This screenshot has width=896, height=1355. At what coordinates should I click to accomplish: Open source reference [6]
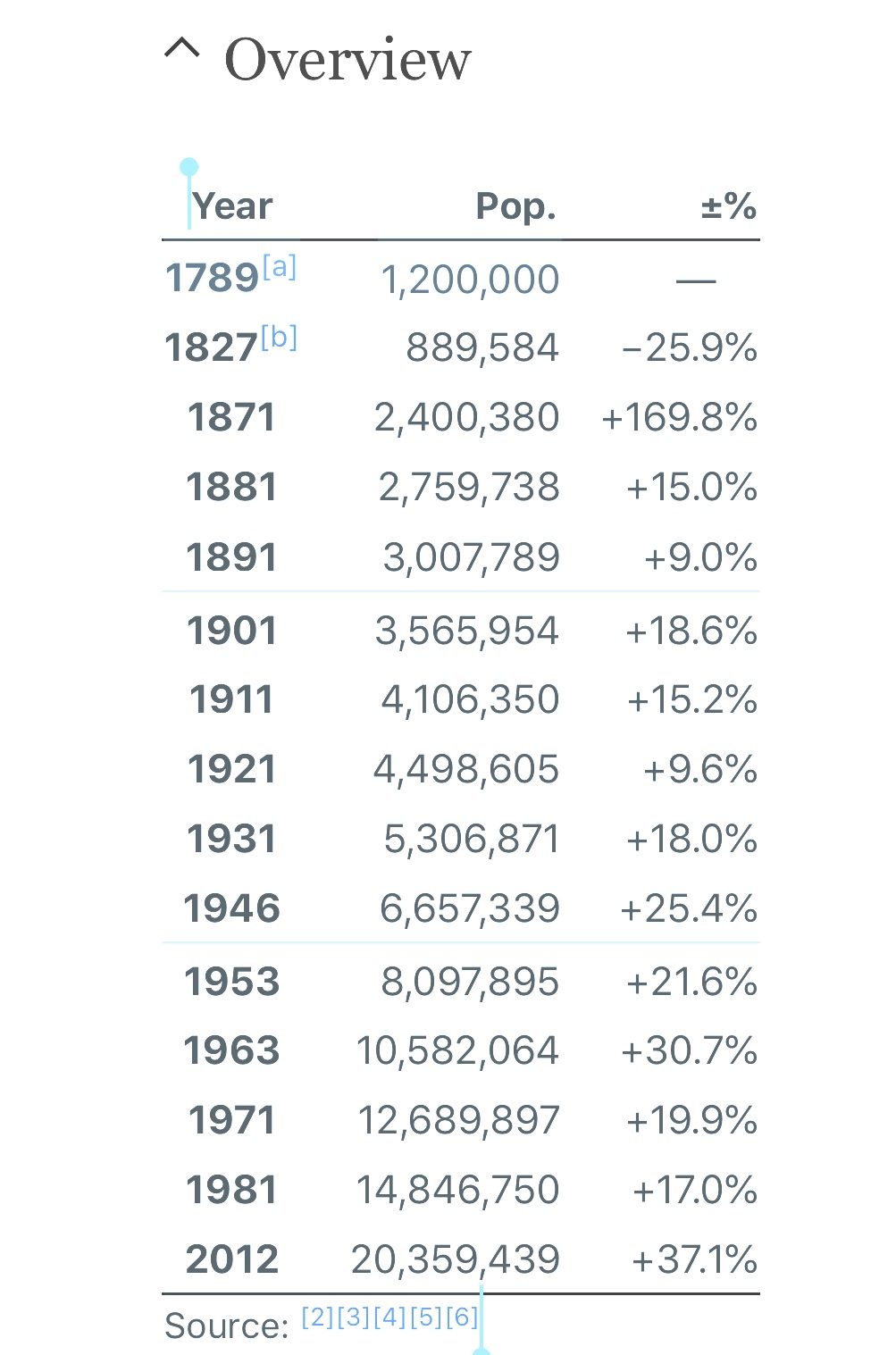(462, 1317)
